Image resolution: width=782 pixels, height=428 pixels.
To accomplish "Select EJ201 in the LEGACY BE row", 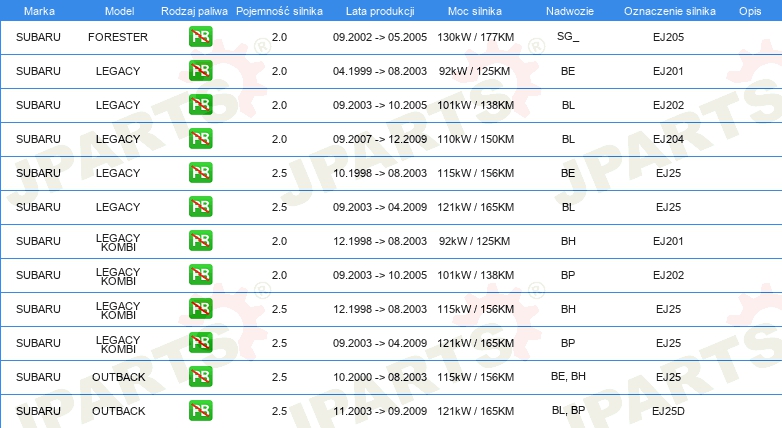I will [x=668, y=71].
